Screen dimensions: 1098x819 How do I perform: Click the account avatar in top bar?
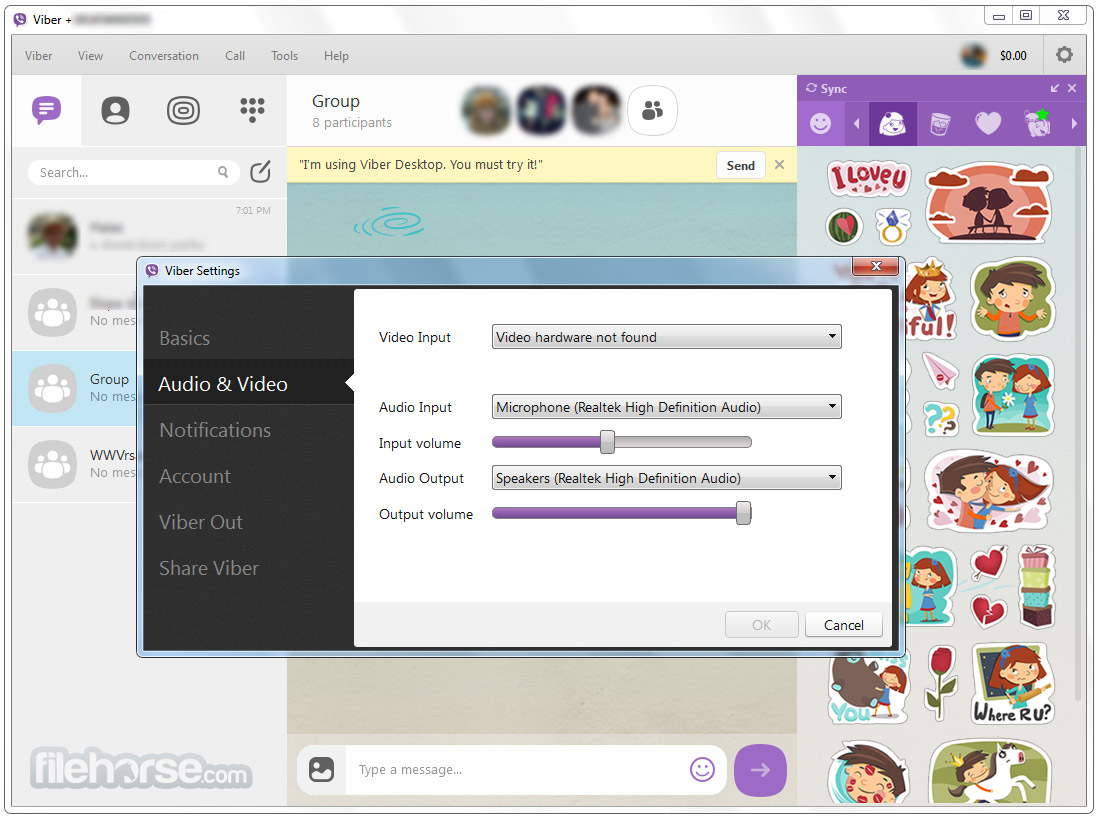pyautogui.click(x=973, y=55)
